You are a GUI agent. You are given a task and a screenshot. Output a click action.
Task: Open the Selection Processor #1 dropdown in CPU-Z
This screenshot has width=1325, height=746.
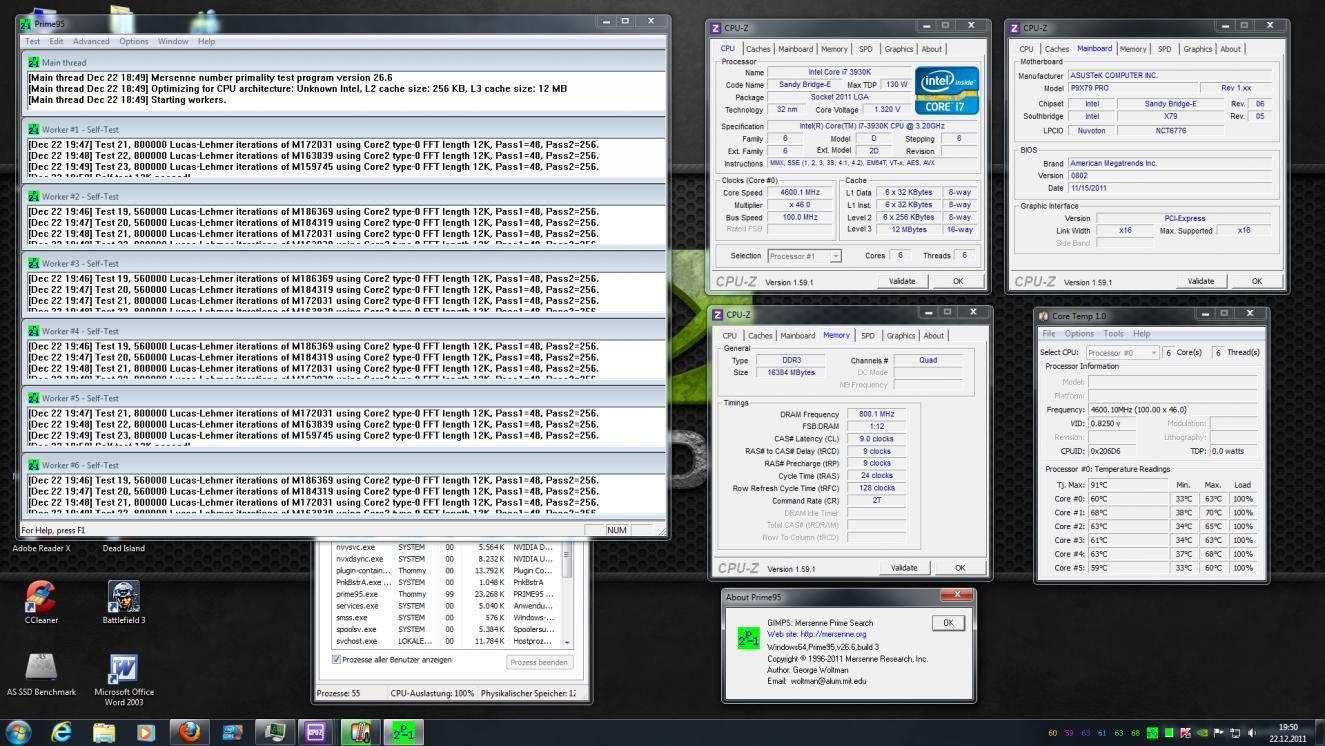(805, 256)
